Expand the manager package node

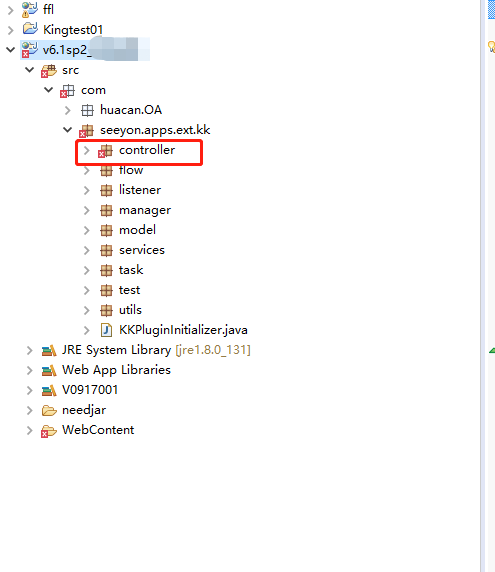pyautogui.click(x=87, y=210)
